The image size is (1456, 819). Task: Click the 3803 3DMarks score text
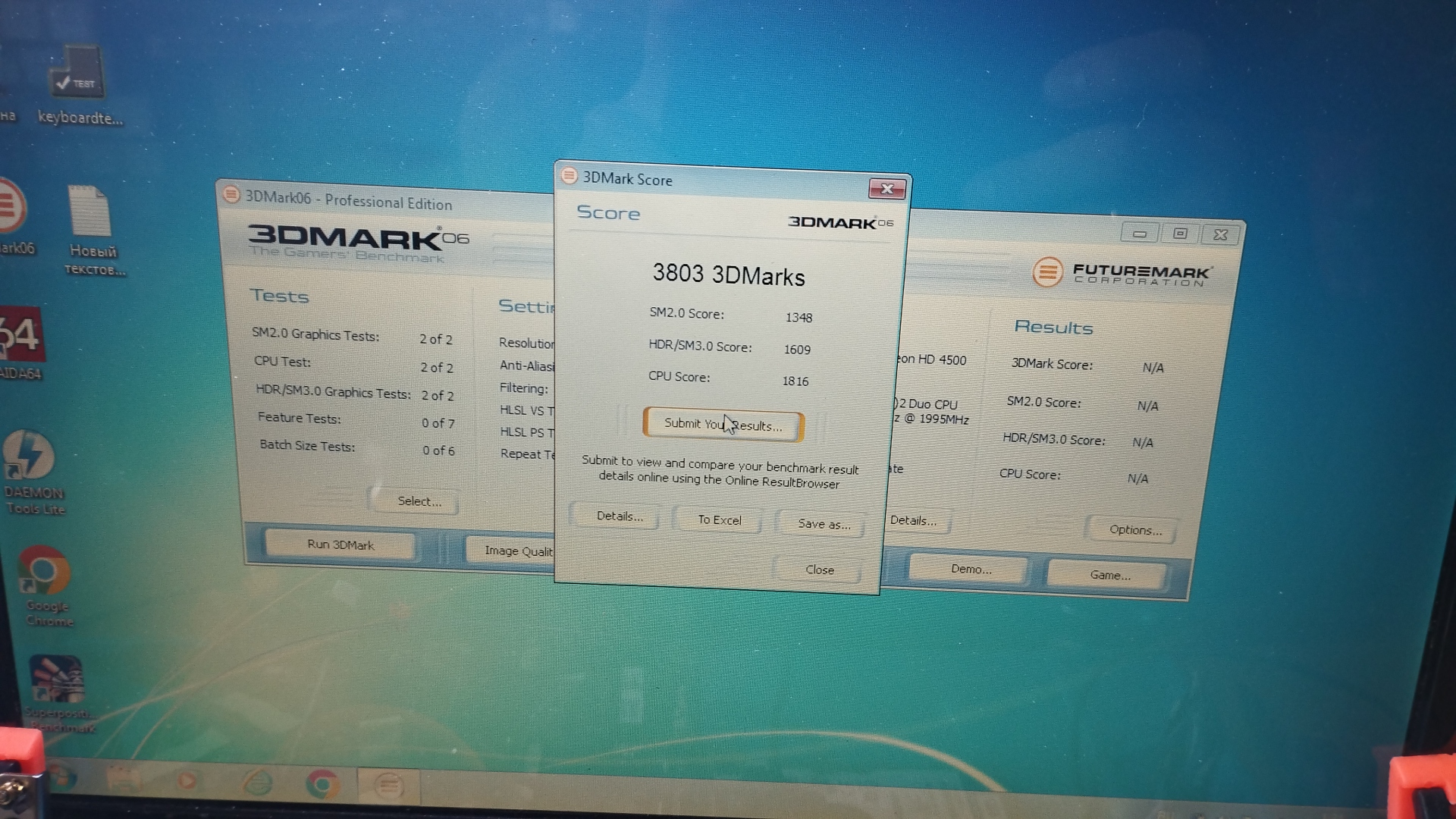728,275
